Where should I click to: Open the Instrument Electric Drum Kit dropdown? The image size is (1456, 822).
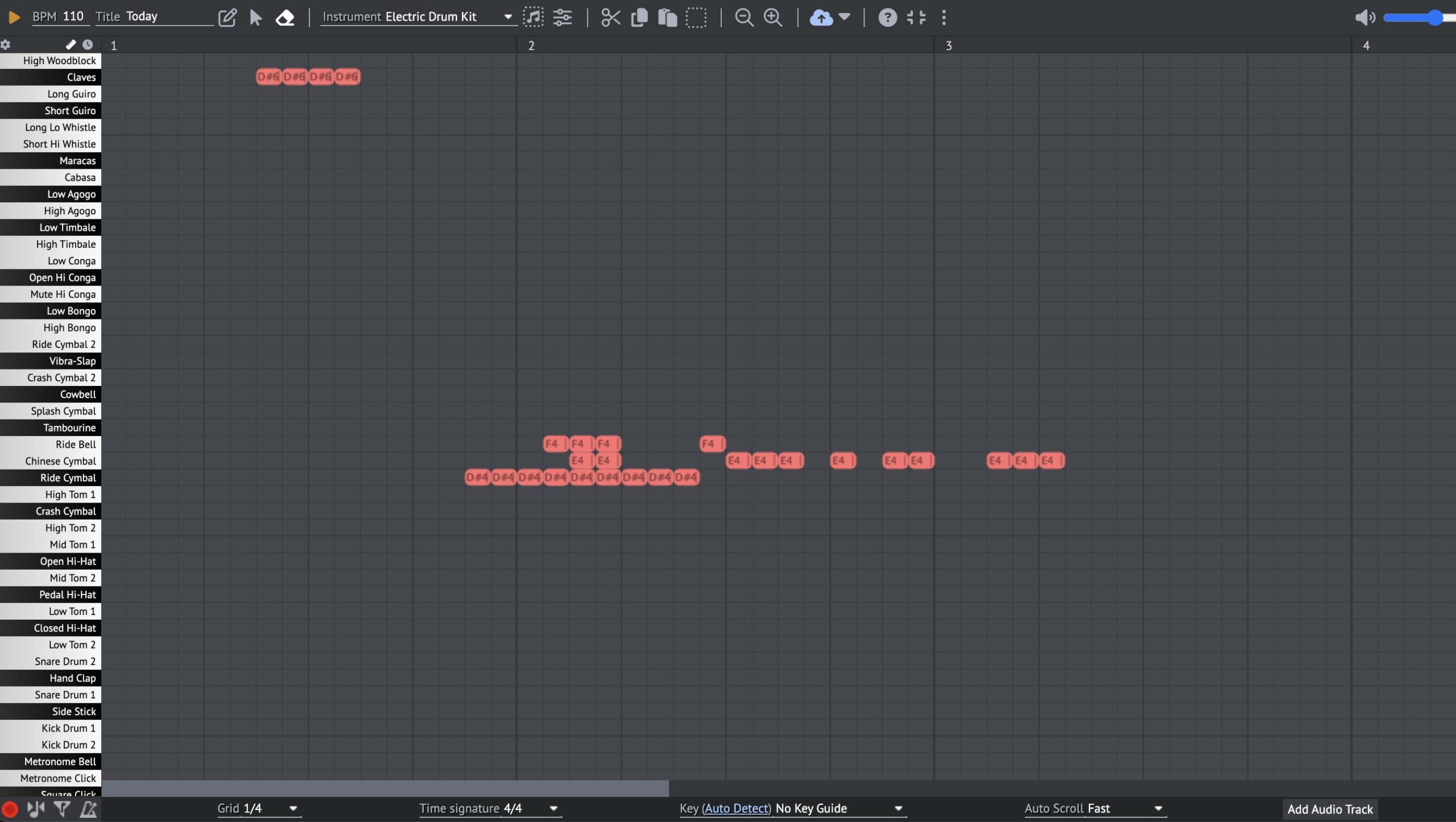(x=418, y=16)
